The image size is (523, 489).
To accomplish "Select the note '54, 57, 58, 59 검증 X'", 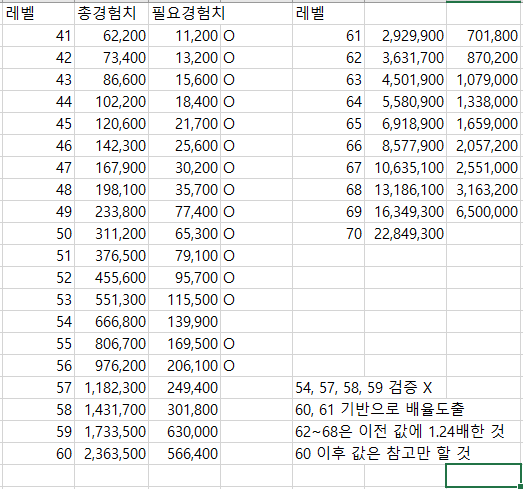I will pyautogui.click(x=364, y=388).
